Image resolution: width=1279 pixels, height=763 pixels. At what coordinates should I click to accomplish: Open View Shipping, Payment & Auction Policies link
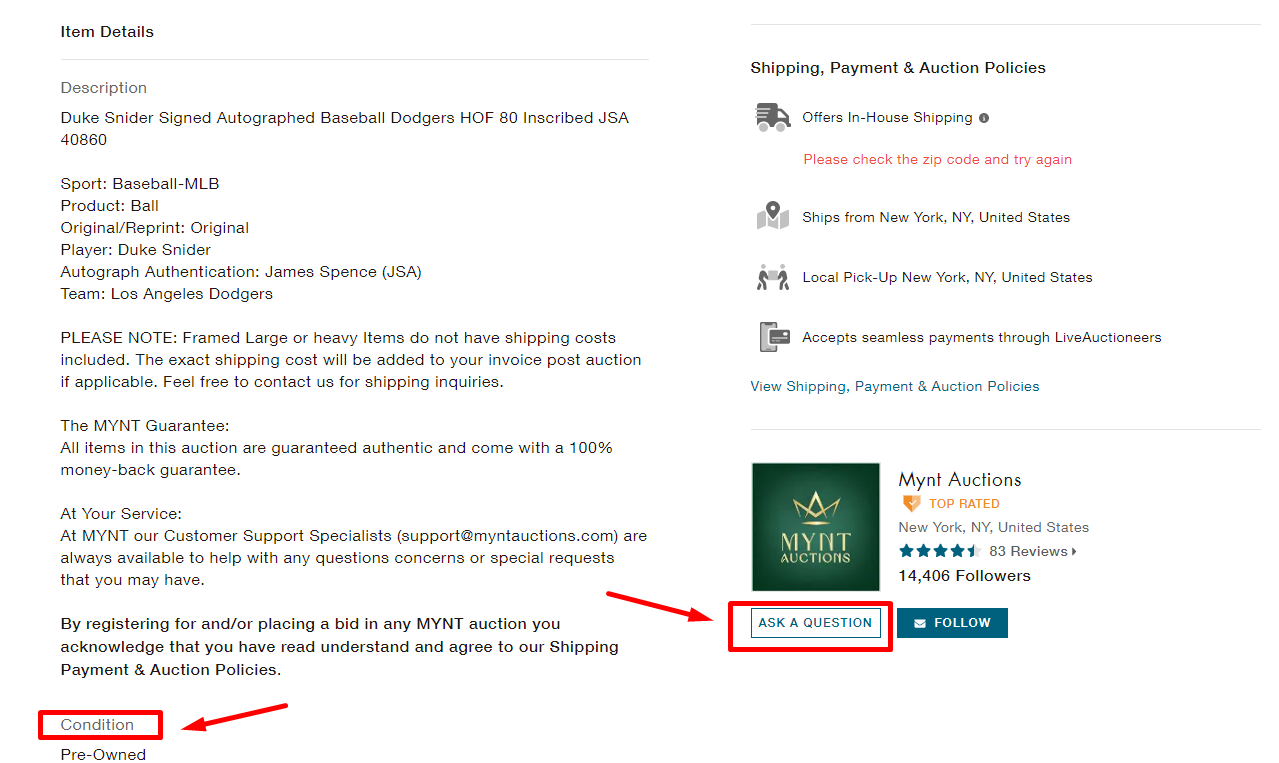coord(895,386)
